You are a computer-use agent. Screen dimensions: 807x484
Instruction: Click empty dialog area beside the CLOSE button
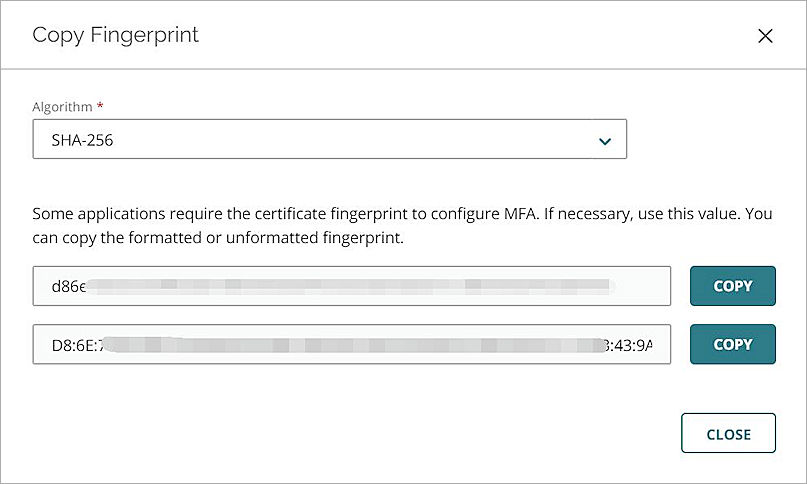tap(400, 434)
